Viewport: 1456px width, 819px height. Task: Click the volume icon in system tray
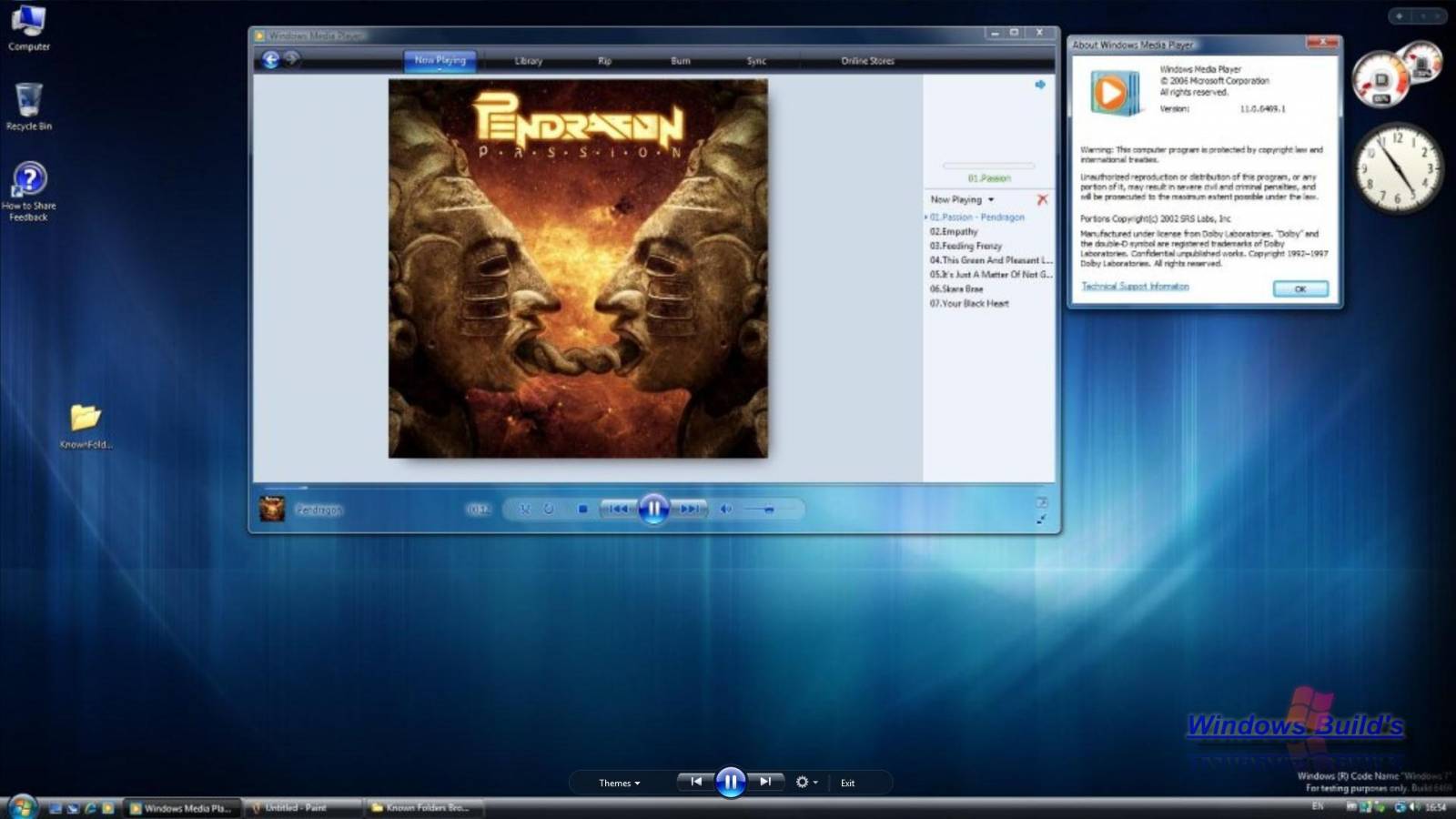coord(1414,807)
